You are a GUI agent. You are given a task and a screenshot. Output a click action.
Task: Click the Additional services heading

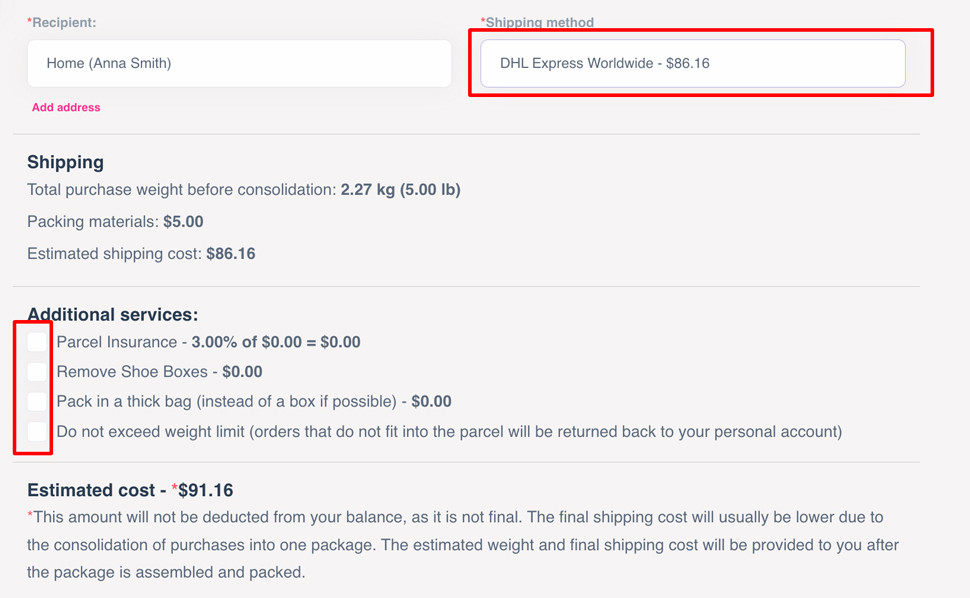click(112, 315)
